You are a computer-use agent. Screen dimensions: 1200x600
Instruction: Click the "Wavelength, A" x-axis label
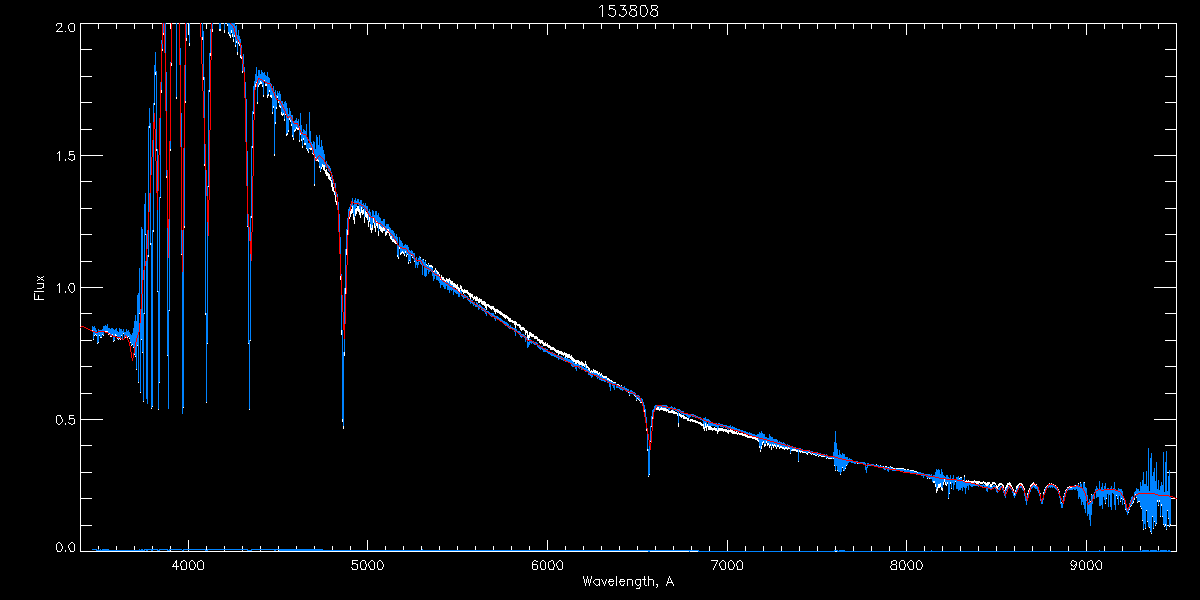point(627,581)
